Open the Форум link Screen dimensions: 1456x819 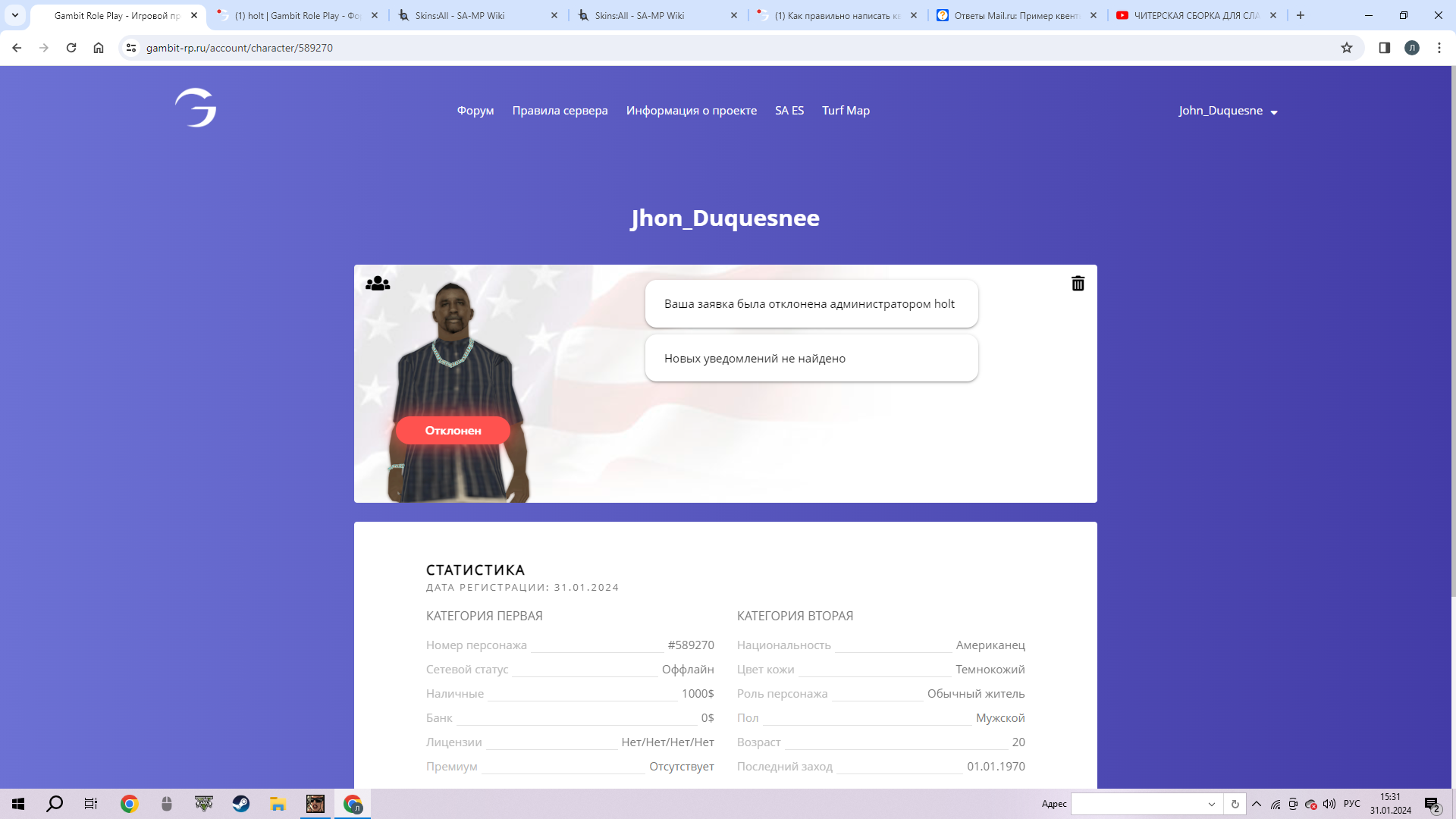pyautogui.click(x=475, y=111)
